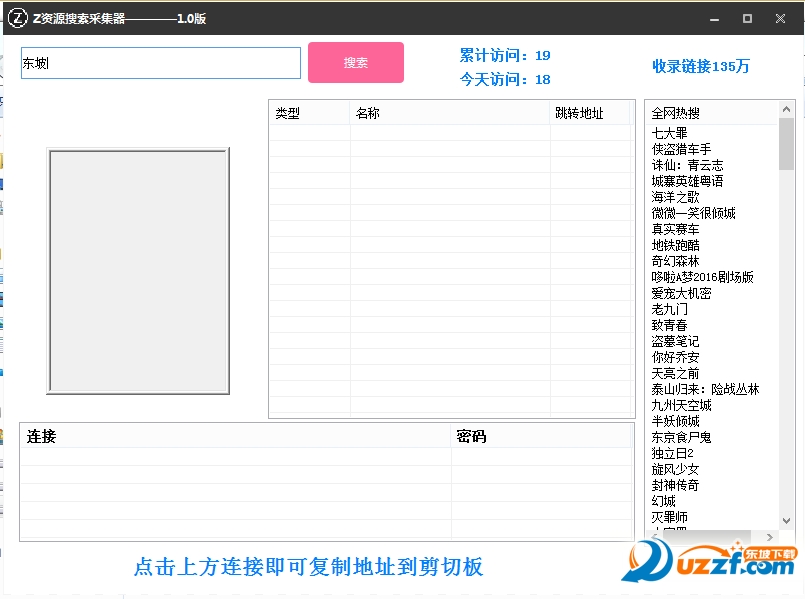Select 东京食尸鬼 from the list
The width and height of the screenshot is (805, 599).
[679, 437]
